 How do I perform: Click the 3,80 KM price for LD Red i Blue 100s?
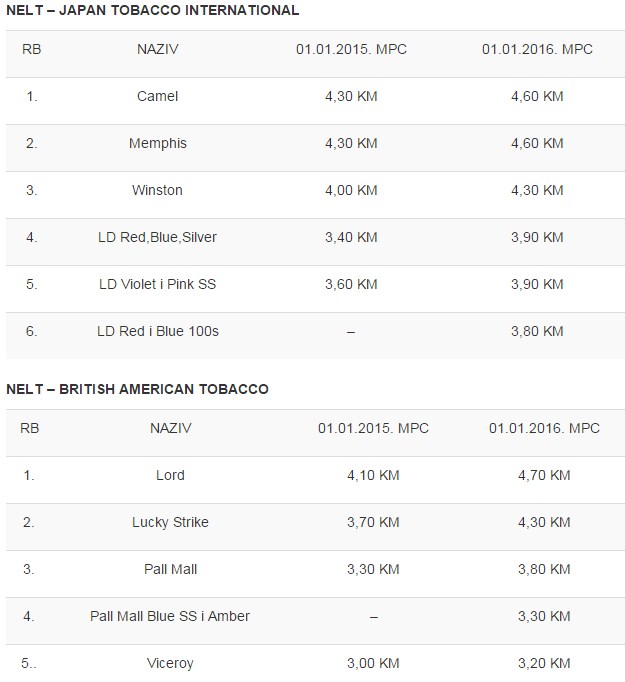coord(537,331)
